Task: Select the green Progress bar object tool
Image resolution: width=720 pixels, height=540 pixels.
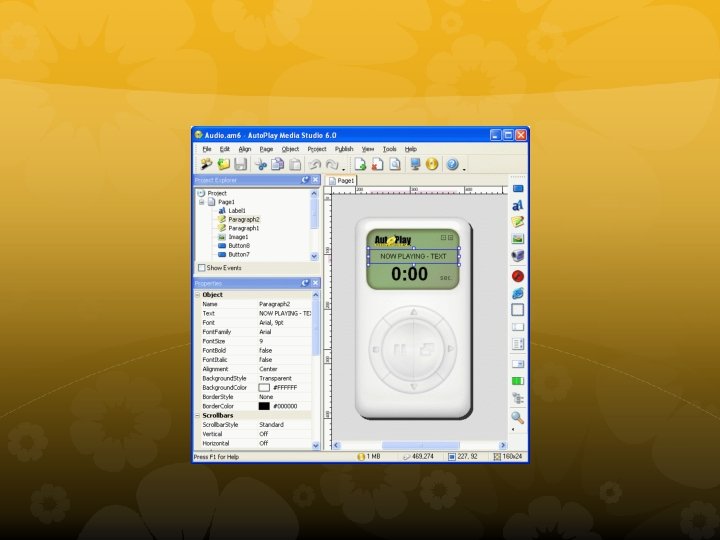Action: pyautogui.click(x=518, y=381)
